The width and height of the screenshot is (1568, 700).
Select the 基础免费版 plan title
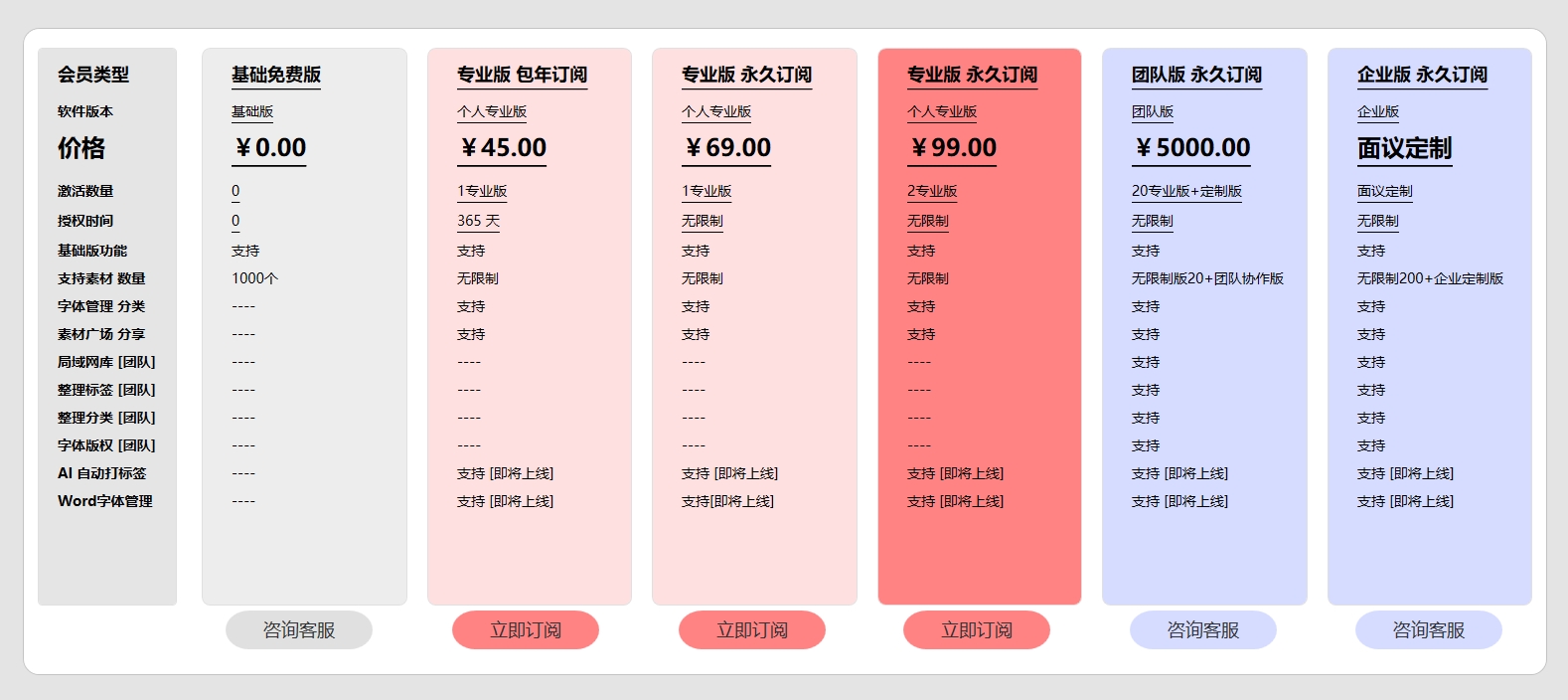(276, 75)
